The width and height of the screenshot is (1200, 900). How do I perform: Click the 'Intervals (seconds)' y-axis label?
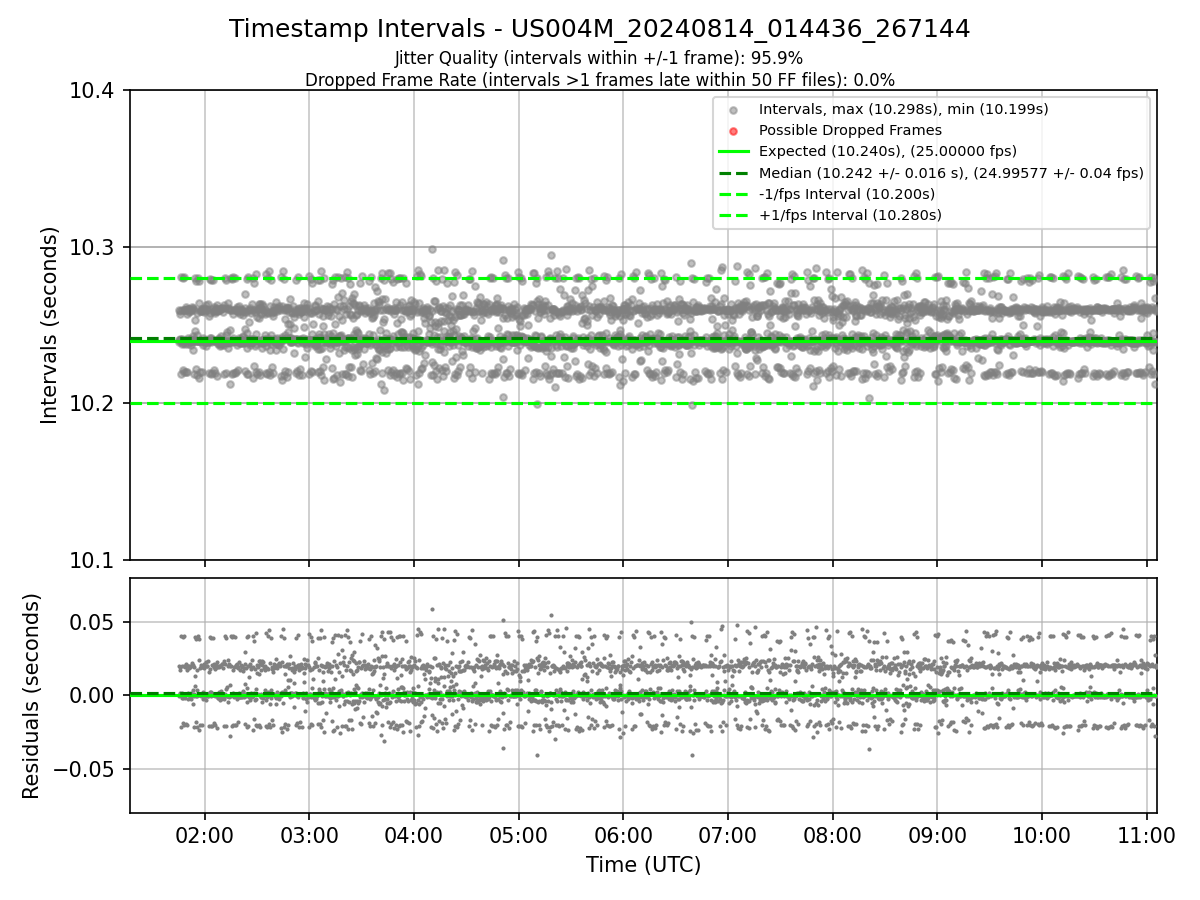click(50, 325)
